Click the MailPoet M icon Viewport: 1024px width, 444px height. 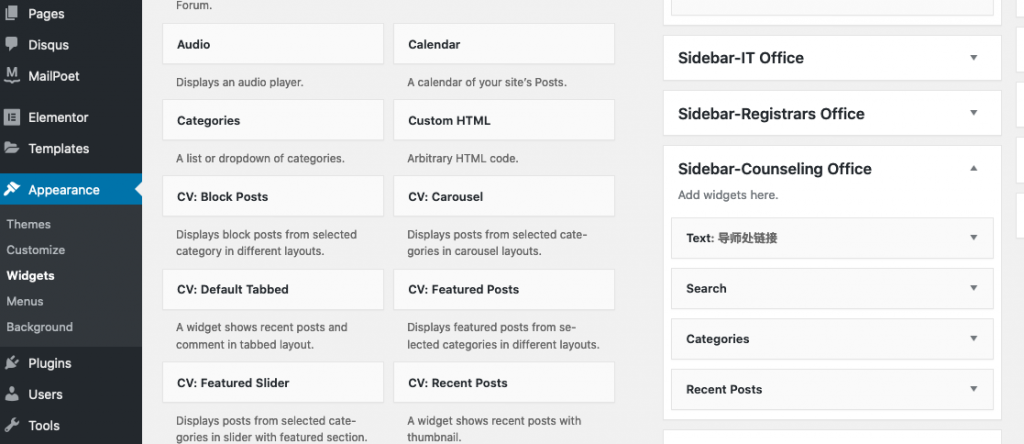12,76
